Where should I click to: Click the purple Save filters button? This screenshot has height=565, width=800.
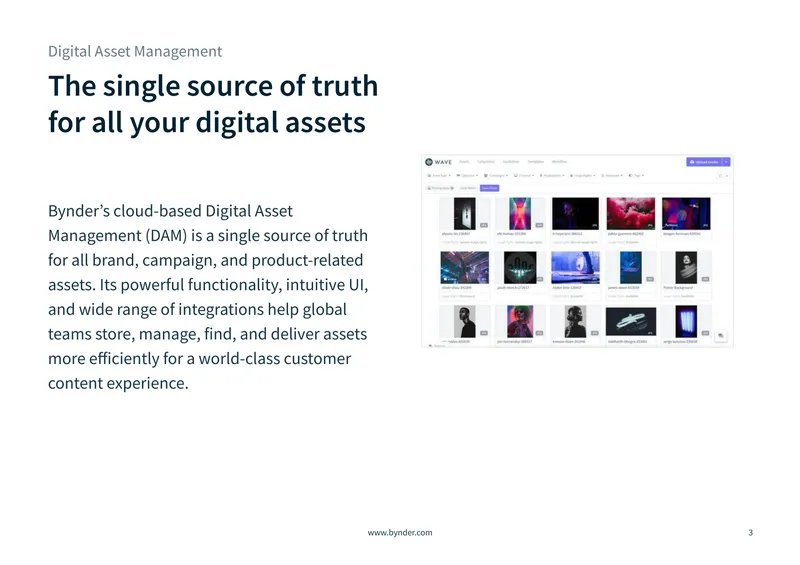click(x=489, y=188)
